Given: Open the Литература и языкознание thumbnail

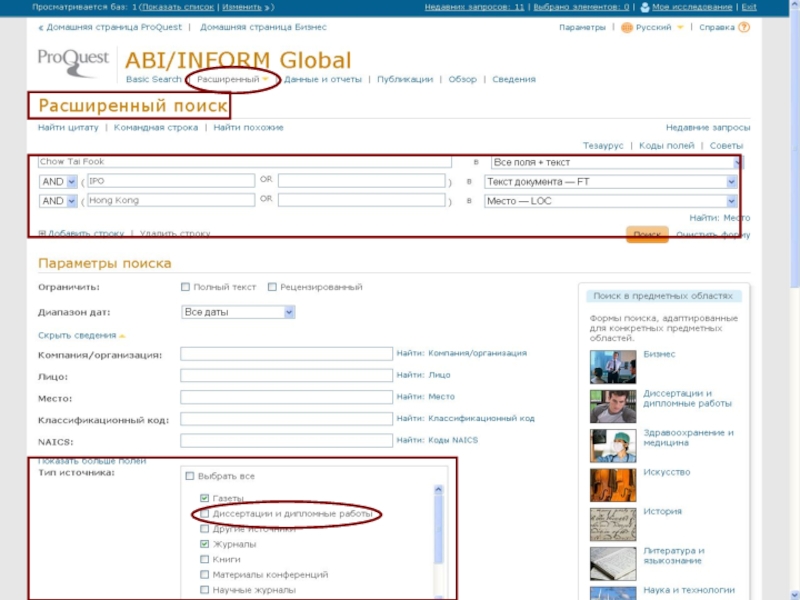Looking at the screenshot, I should click(613, 563).
